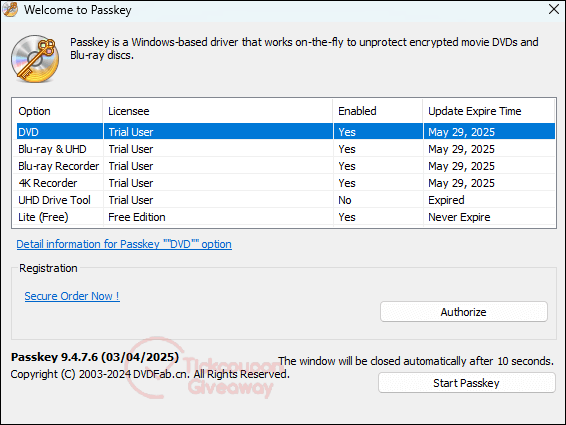Click the auto-close countdown message
This screenshot has height=425, width=566.
pyautogui.click(x=416, y=361)
